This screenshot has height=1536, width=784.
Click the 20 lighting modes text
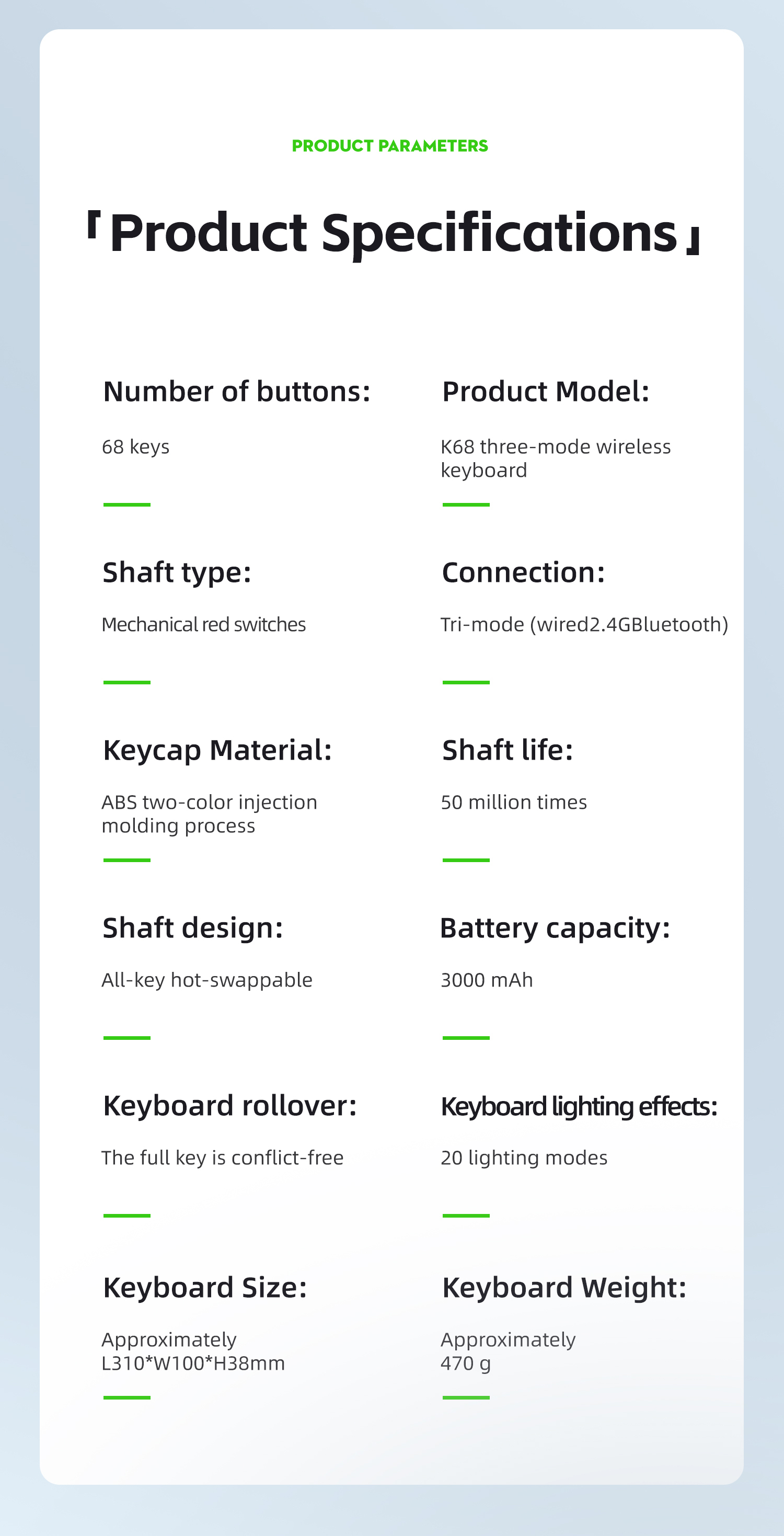524,1157
